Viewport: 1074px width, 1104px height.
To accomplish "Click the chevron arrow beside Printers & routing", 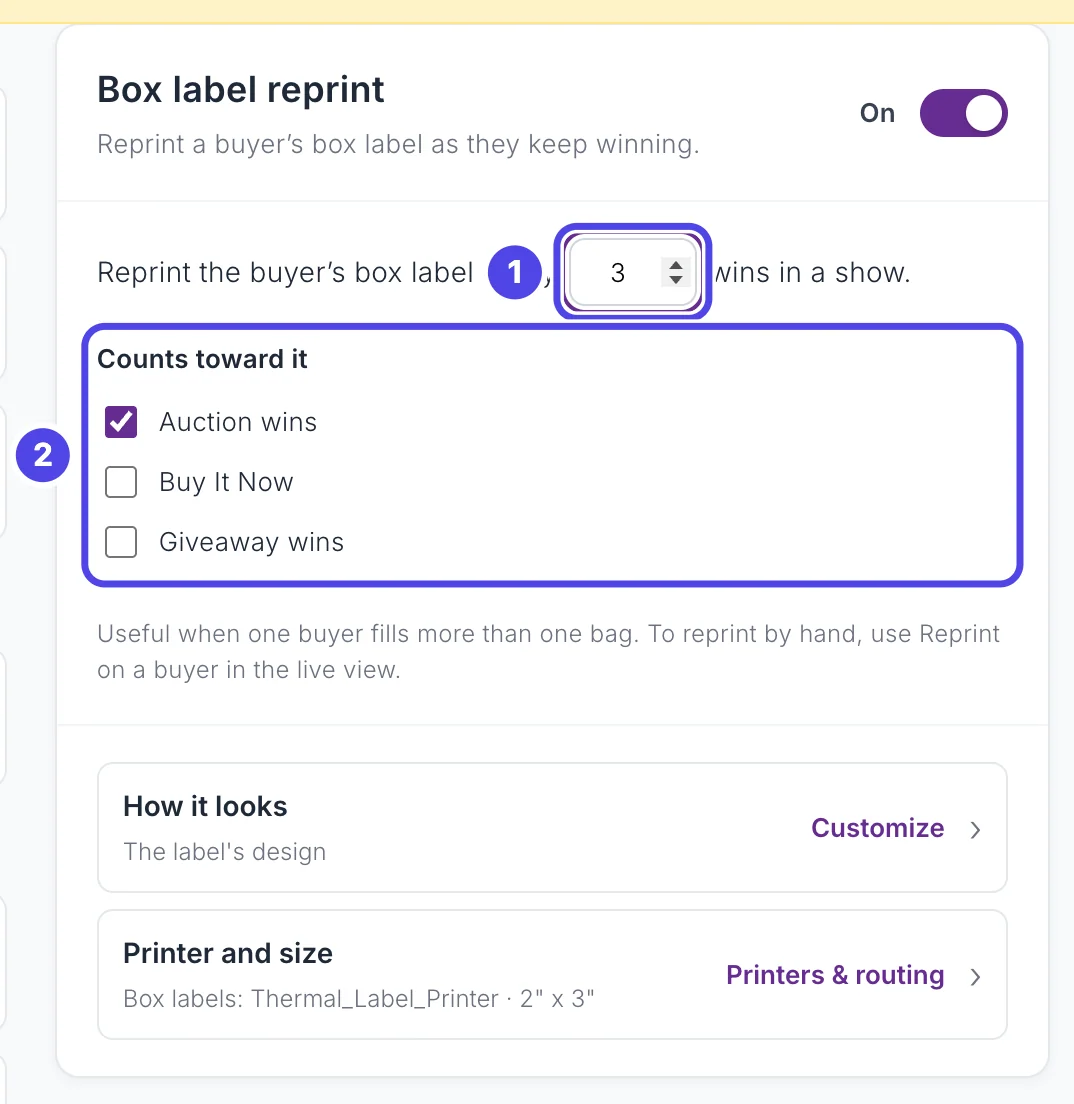I will pos(975,977).
